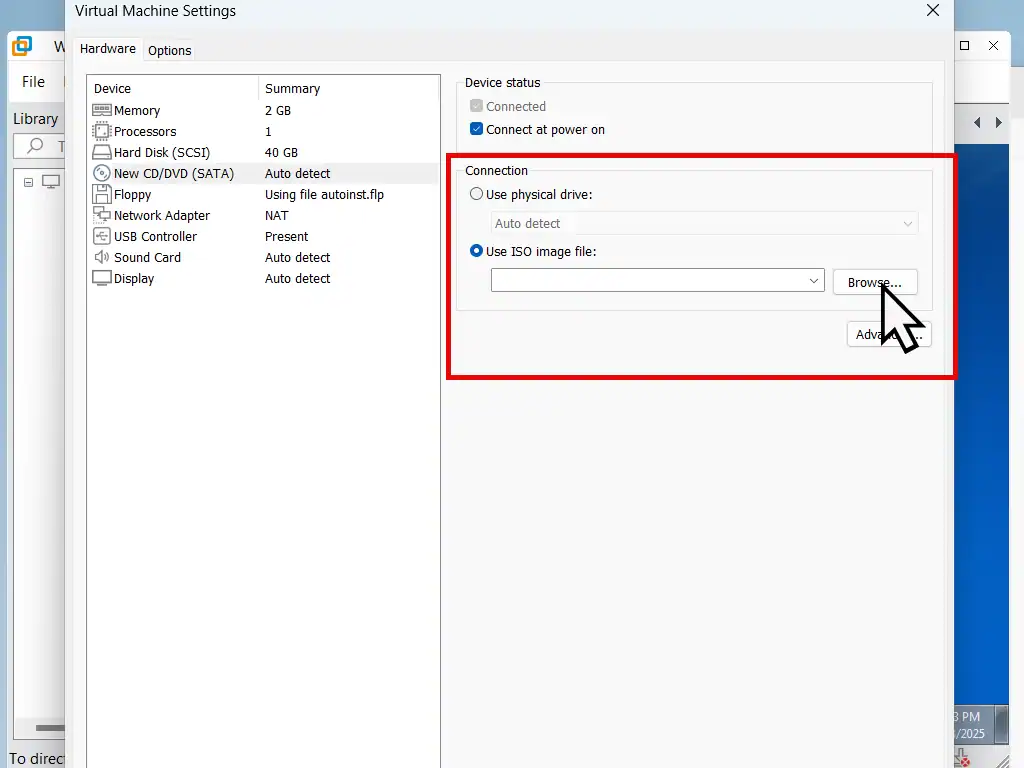Open the File menu in VMware
This screenshot has width=1024, height=768.
(33, 82)
